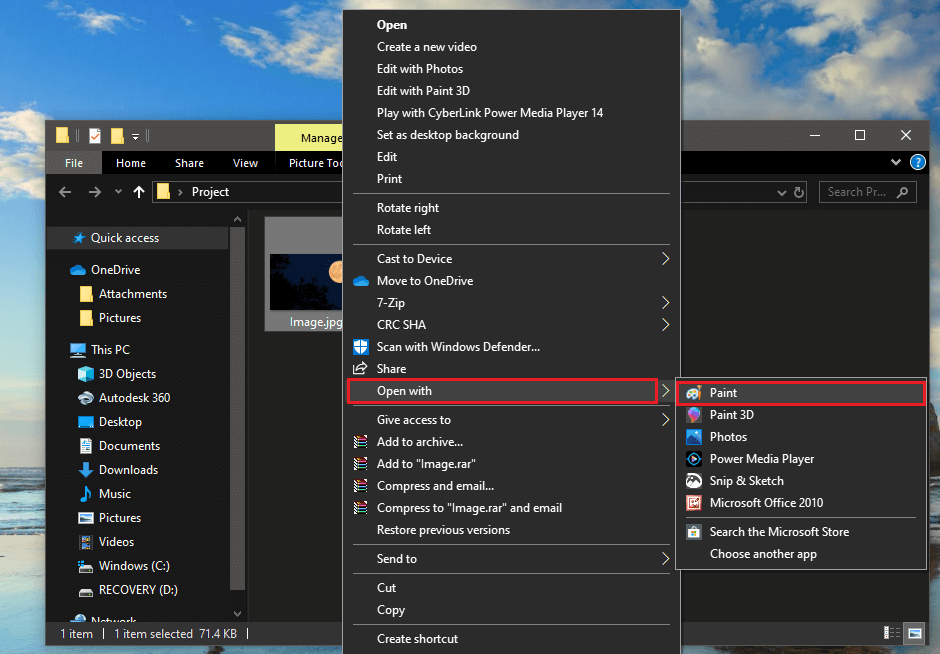Click the Microsoft Office 2010 icon

click(x=694, y=503)
